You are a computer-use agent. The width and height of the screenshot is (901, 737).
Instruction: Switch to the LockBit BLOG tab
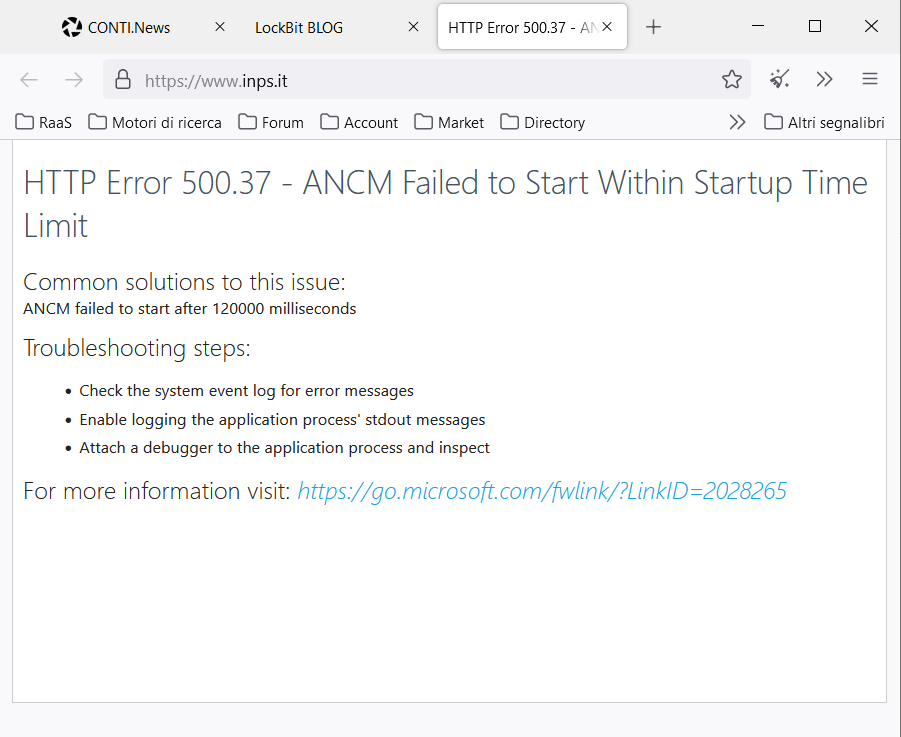(299, 27)
